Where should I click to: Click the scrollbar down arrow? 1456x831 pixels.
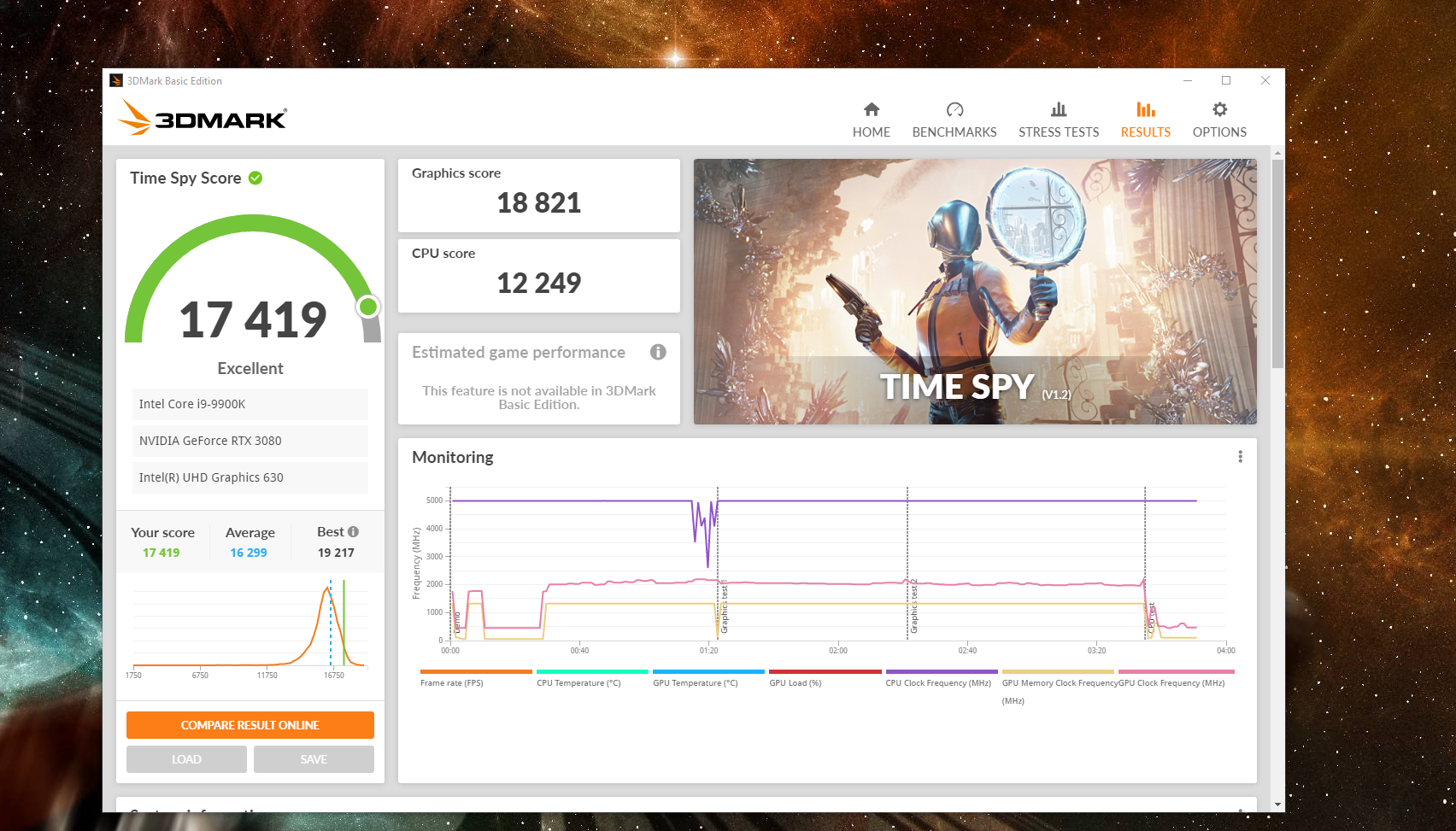tap(1277, 805)
